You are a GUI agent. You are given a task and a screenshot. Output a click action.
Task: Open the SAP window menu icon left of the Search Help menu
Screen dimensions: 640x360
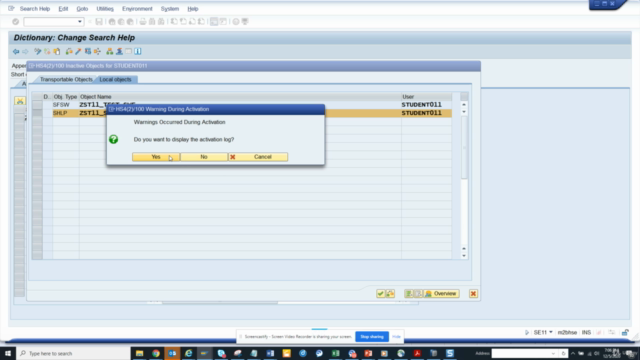coord(11,9)
